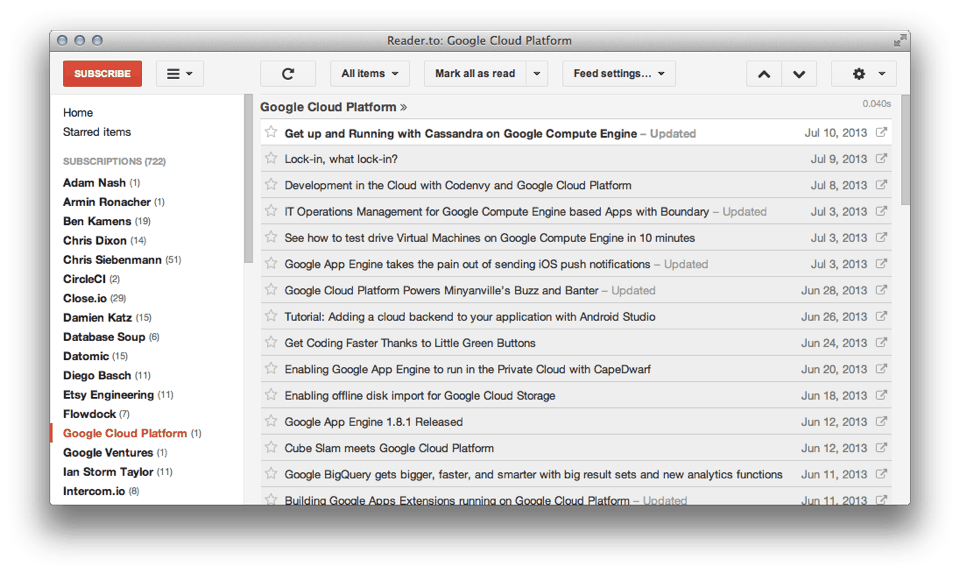
Task: Select Close.io subscription
Action: click(x=94, y=299)
